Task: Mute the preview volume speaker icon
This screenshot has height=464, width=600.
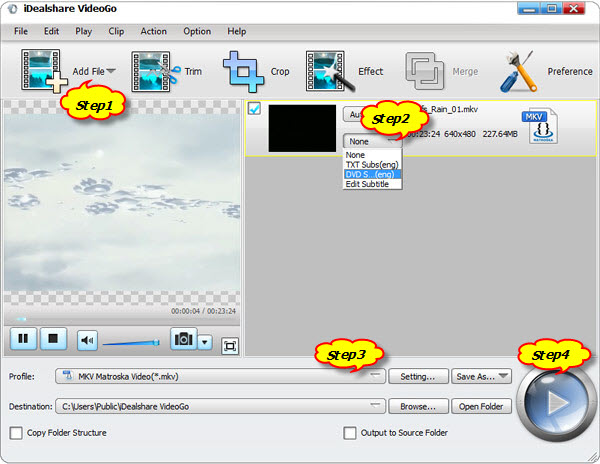Action: (x=87, y=340)
